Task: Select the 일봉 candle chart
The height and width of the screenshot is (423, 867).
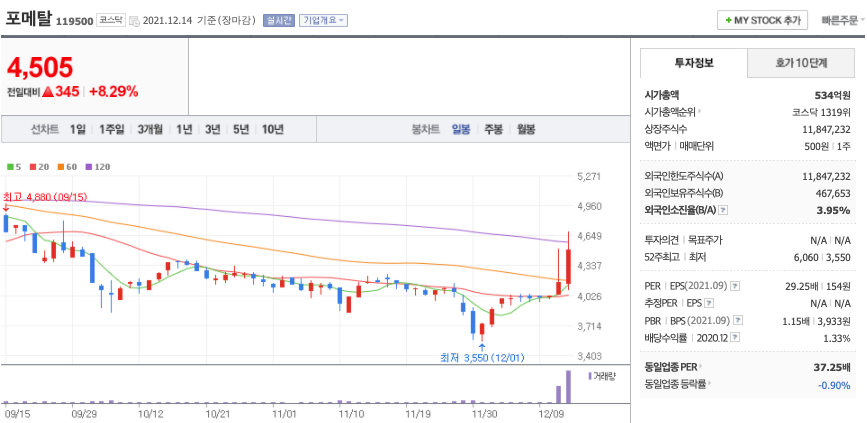Action: [x=461, y=130]
